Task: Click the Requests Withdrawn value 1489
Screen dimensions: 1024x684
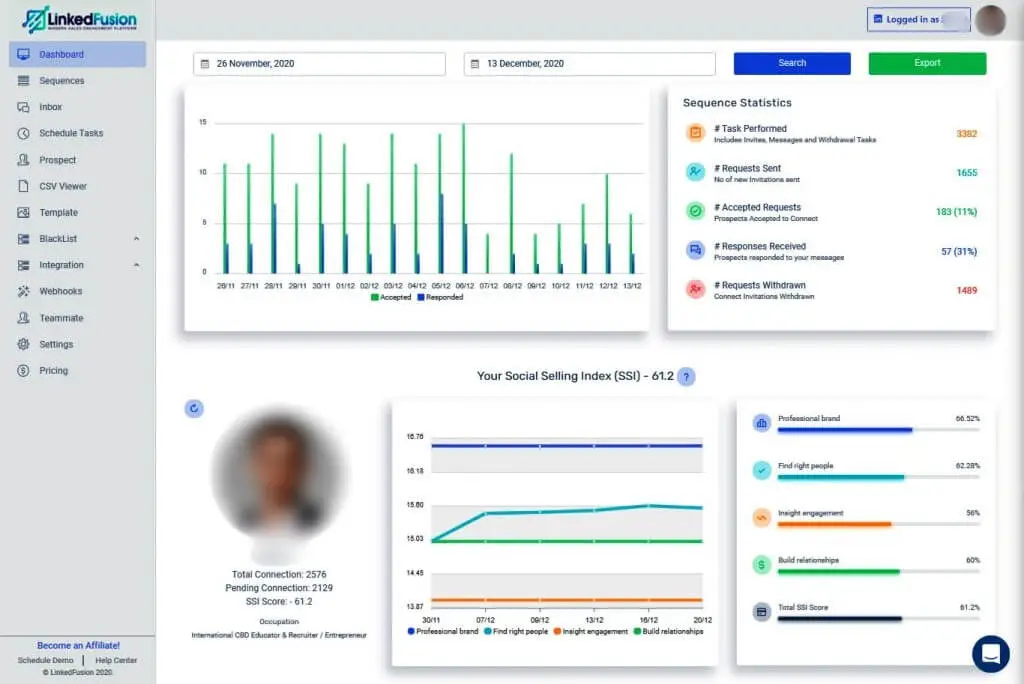Action: point(967,291)
